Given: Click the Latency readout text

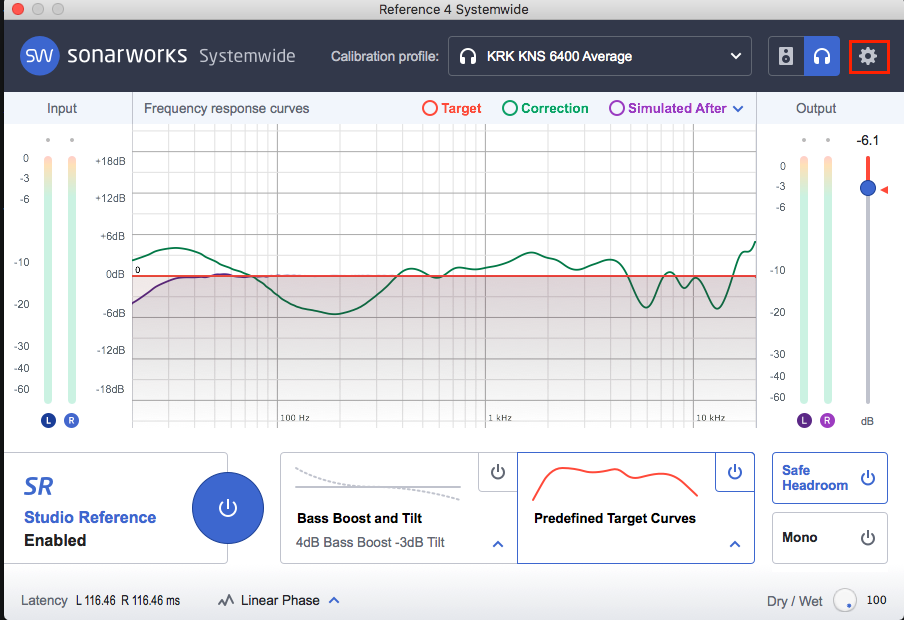Looking at the screenshot, I should point(101,600).
